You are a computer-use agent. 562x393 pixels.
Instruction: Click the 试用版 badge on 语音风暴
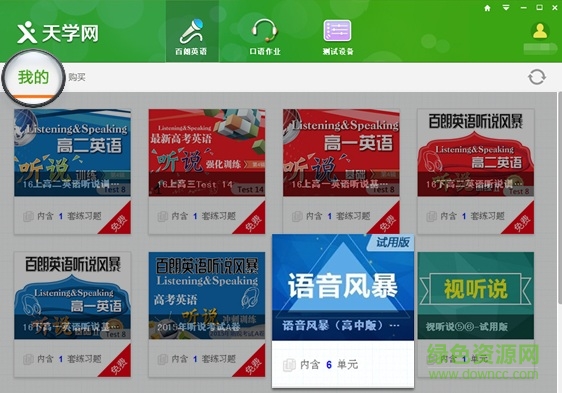[391, 243]
